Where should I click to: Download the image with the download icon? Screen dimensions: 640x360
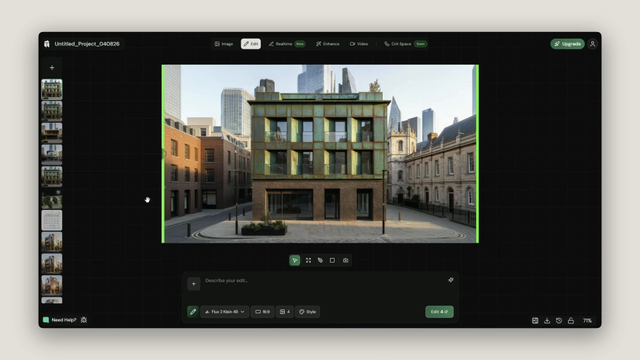click(547, 321)
